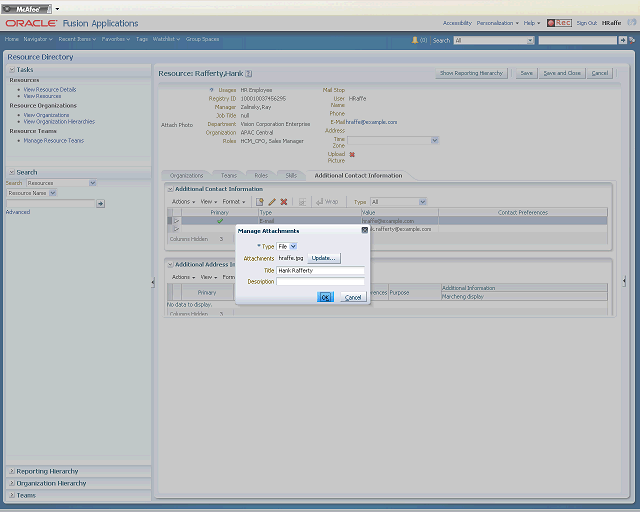Open View Resources link
Screen dimensions: 640x512
coord(42,96)
